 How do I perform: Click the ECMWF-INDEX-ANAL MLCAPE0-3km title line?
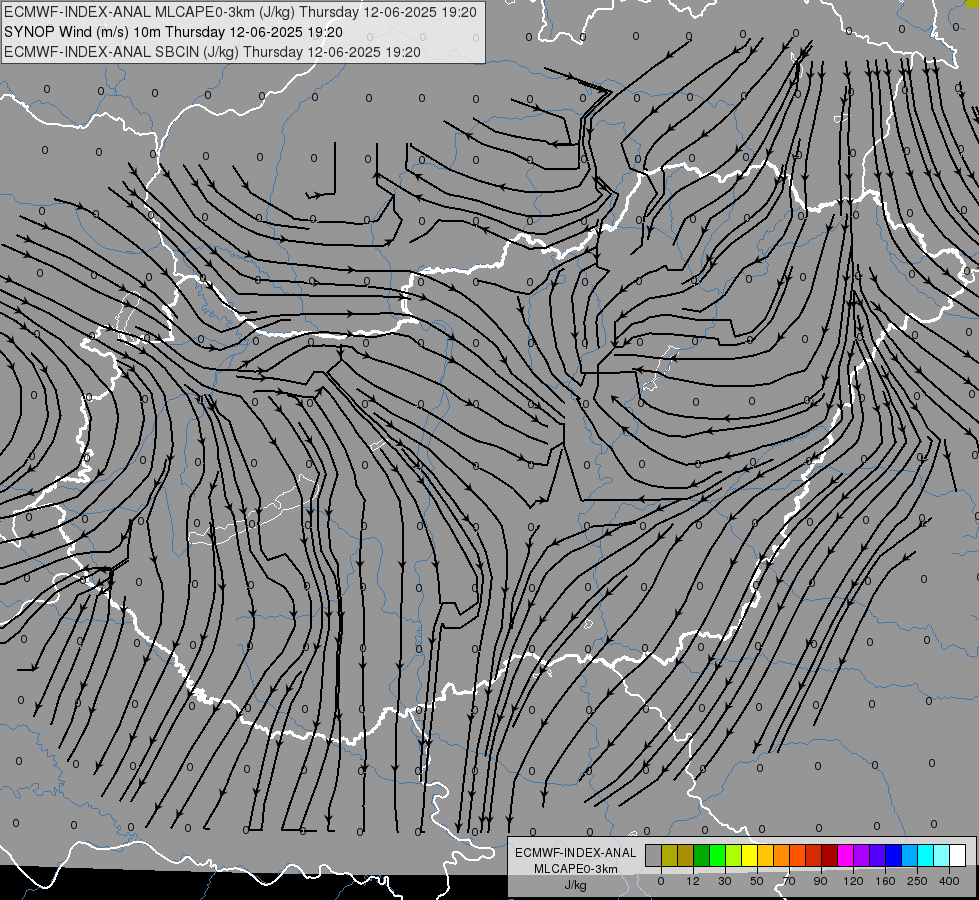(240, 12)
